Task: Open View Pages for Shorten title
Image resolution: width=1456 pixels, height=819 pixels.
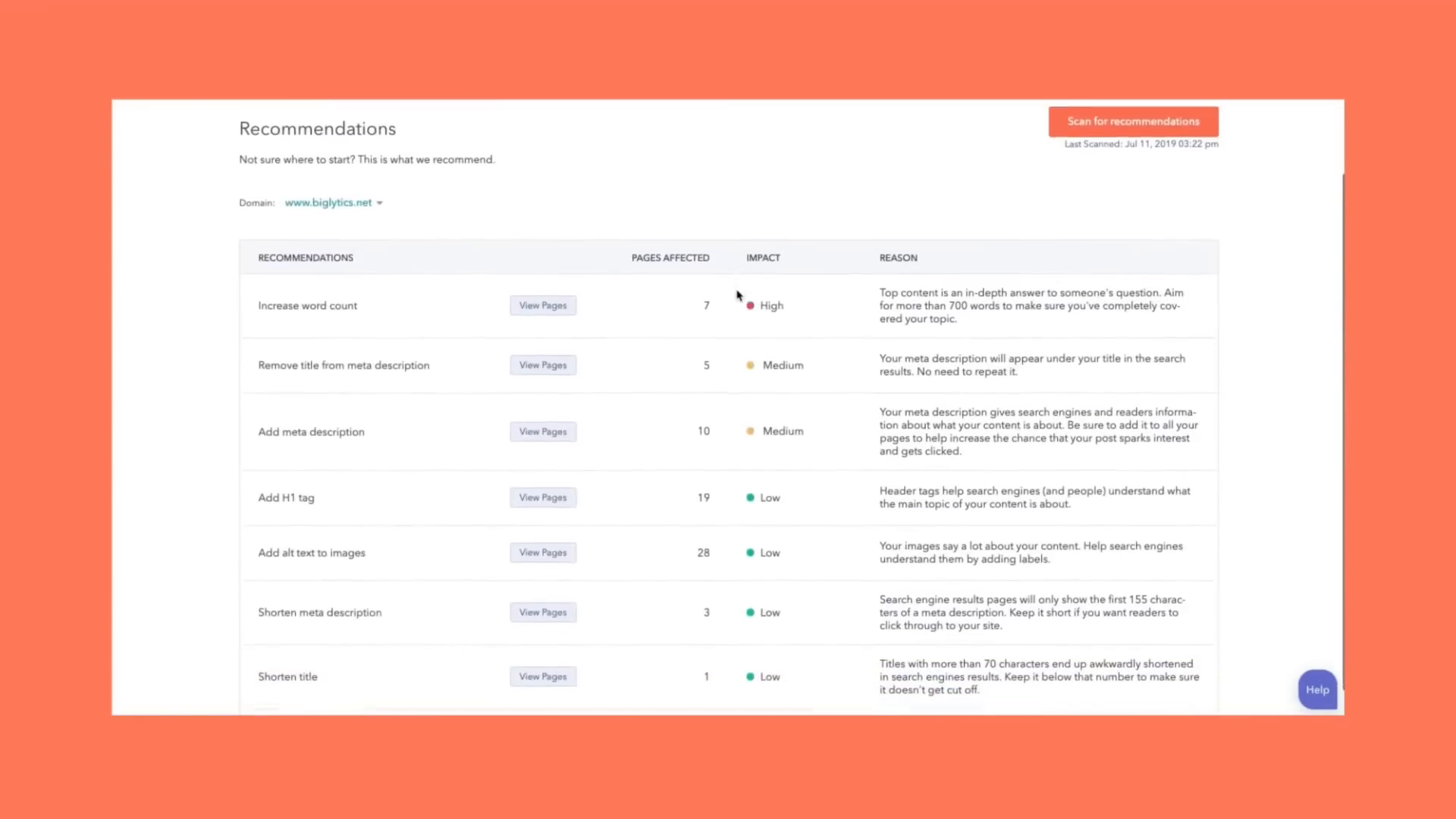Action: pyautogui.click(x=543, y=676)
